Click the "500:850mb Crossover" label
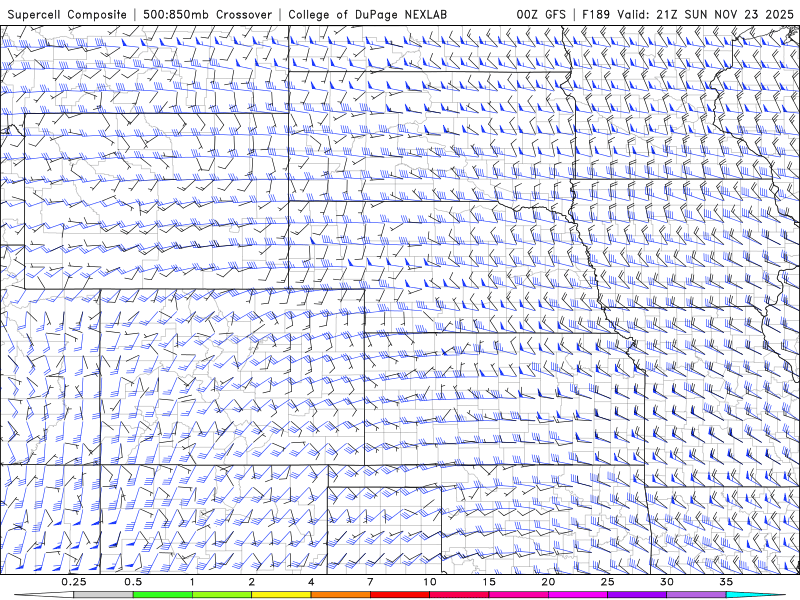 [208, 15]
